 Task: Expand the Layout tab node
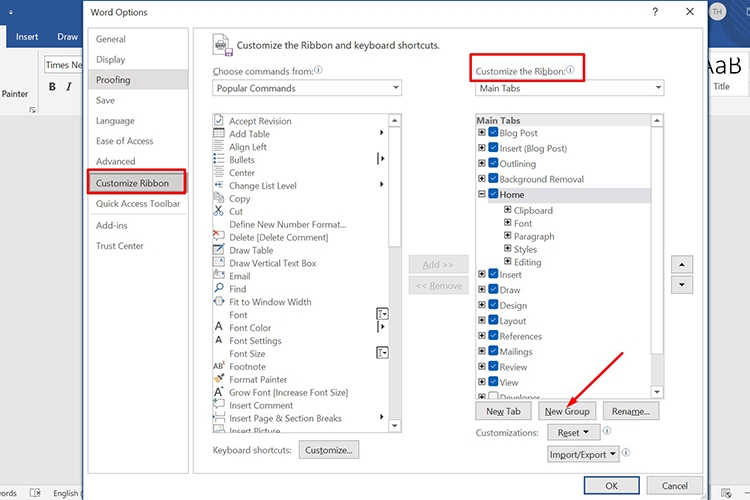click(482, 320)
